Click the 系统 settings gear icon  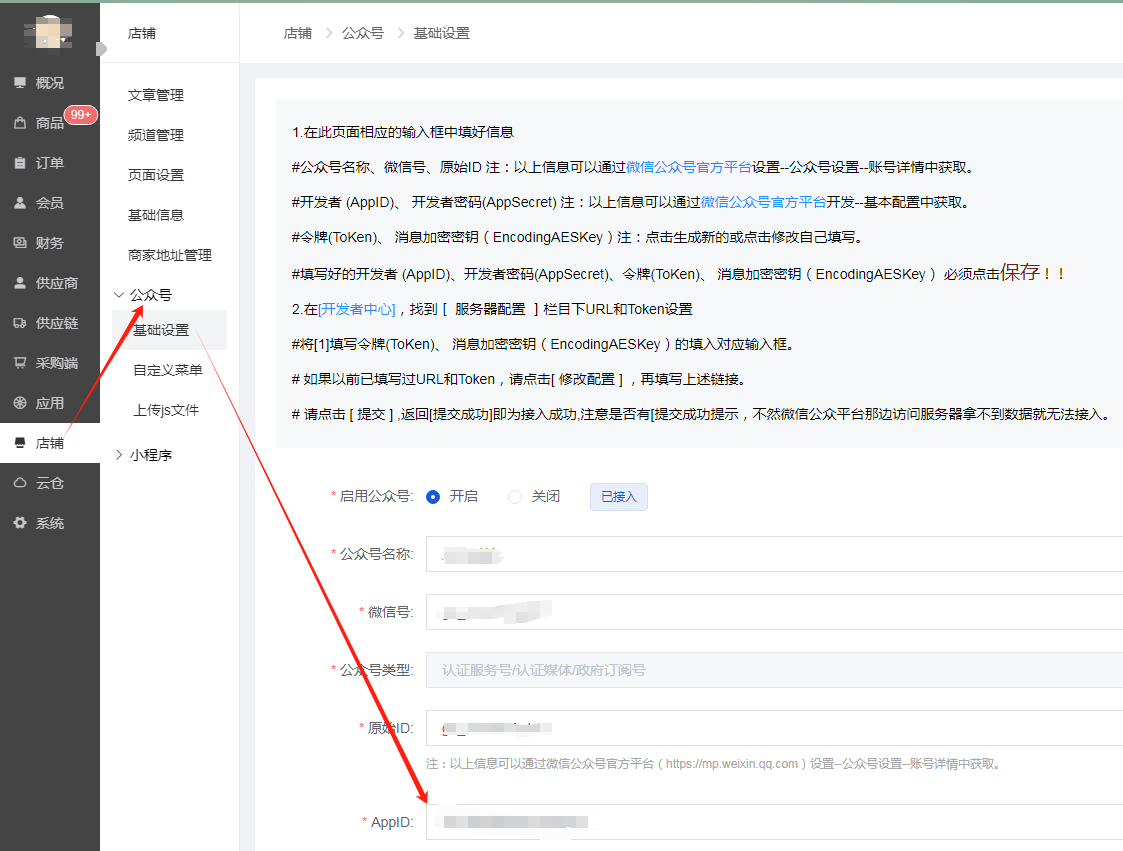click(x=20, y=523)
